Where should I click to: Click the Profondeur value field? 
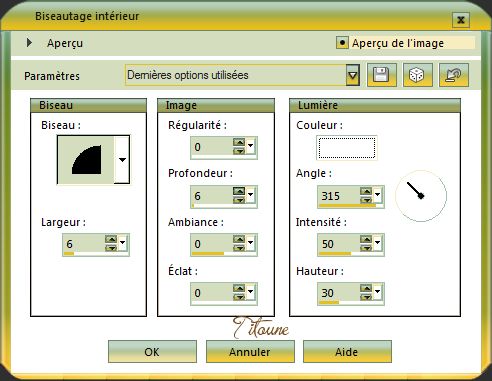(x=212, y=196)
